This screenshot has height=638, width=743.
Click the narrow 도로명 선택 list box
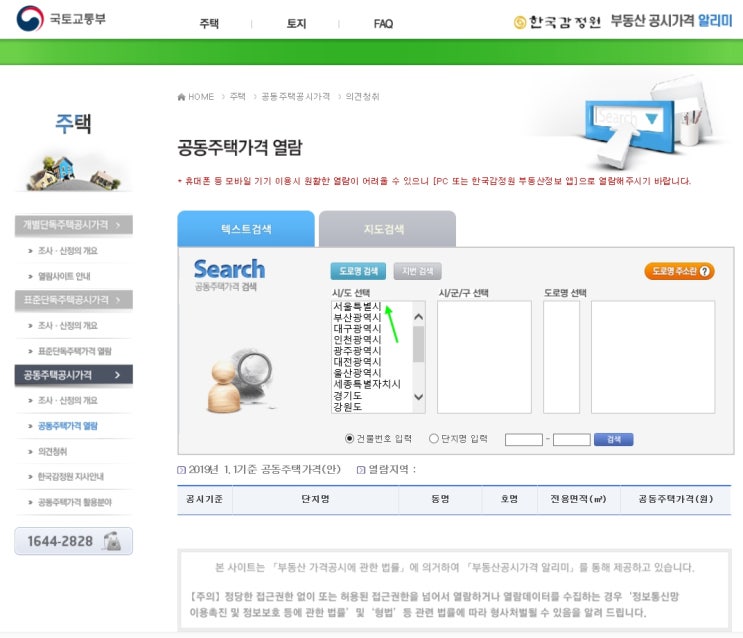pos(562,357)
